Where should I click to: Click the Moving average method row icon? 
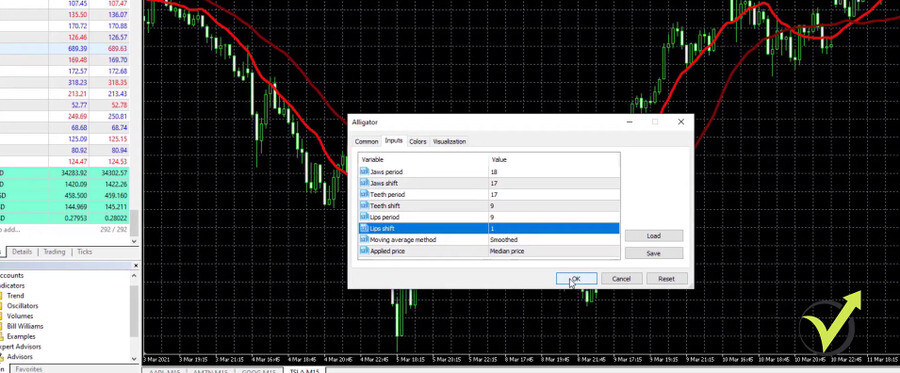364,240
